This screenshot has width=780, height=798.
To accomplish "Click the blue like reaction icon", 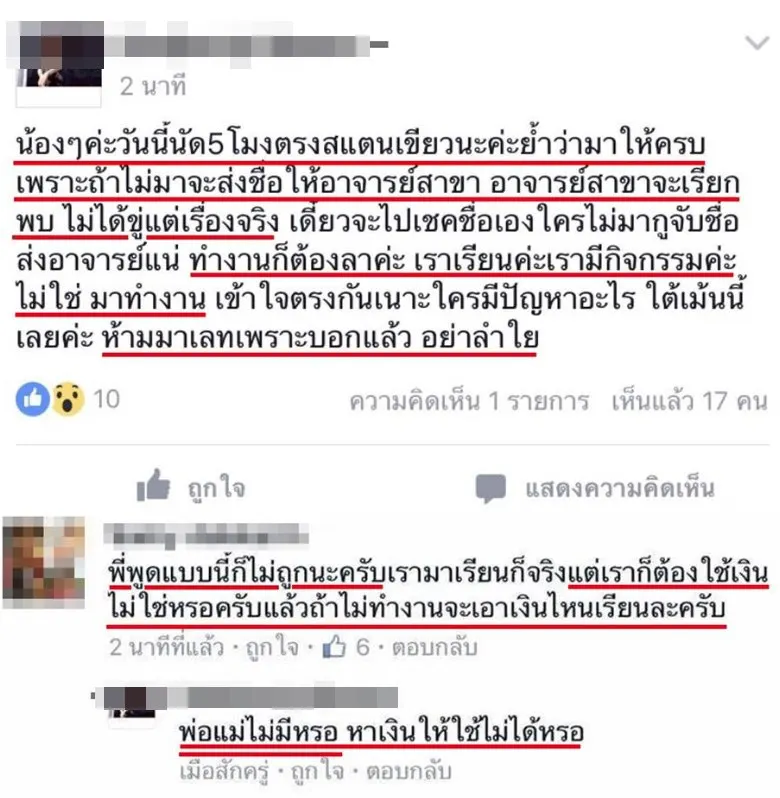I will tap(33, 398).
